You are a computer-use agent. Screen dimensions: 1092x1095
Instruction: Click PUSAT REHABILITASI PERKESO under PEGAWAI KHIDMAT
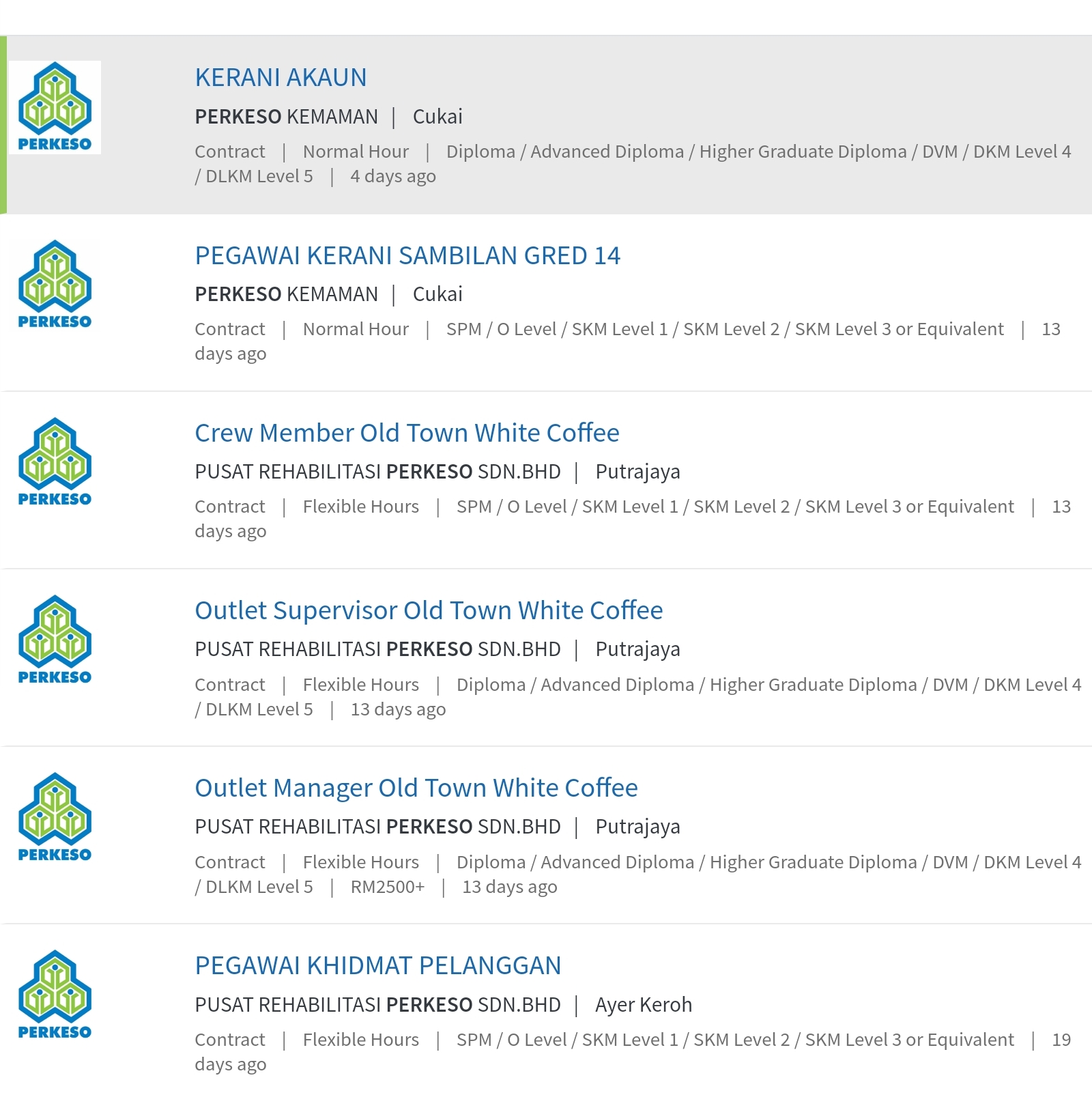tap(377, 1005)
